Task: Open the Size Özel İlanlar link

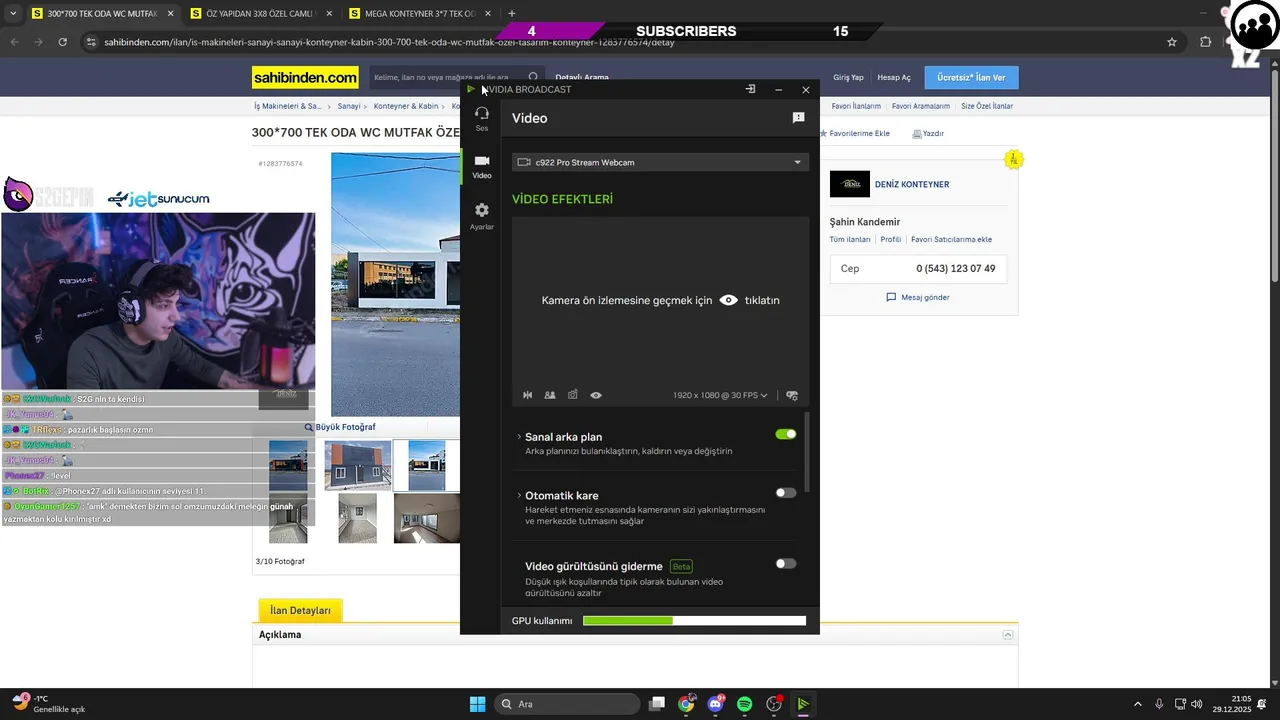Action: click(x=987, y=106)
